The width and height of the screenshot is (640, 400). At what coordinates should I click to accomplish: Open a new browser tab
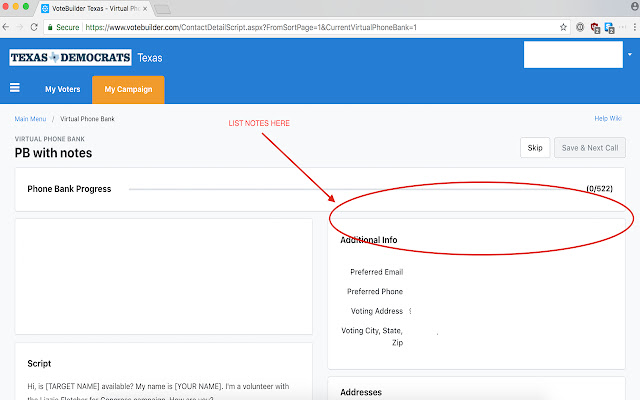(x=162, y=9)
